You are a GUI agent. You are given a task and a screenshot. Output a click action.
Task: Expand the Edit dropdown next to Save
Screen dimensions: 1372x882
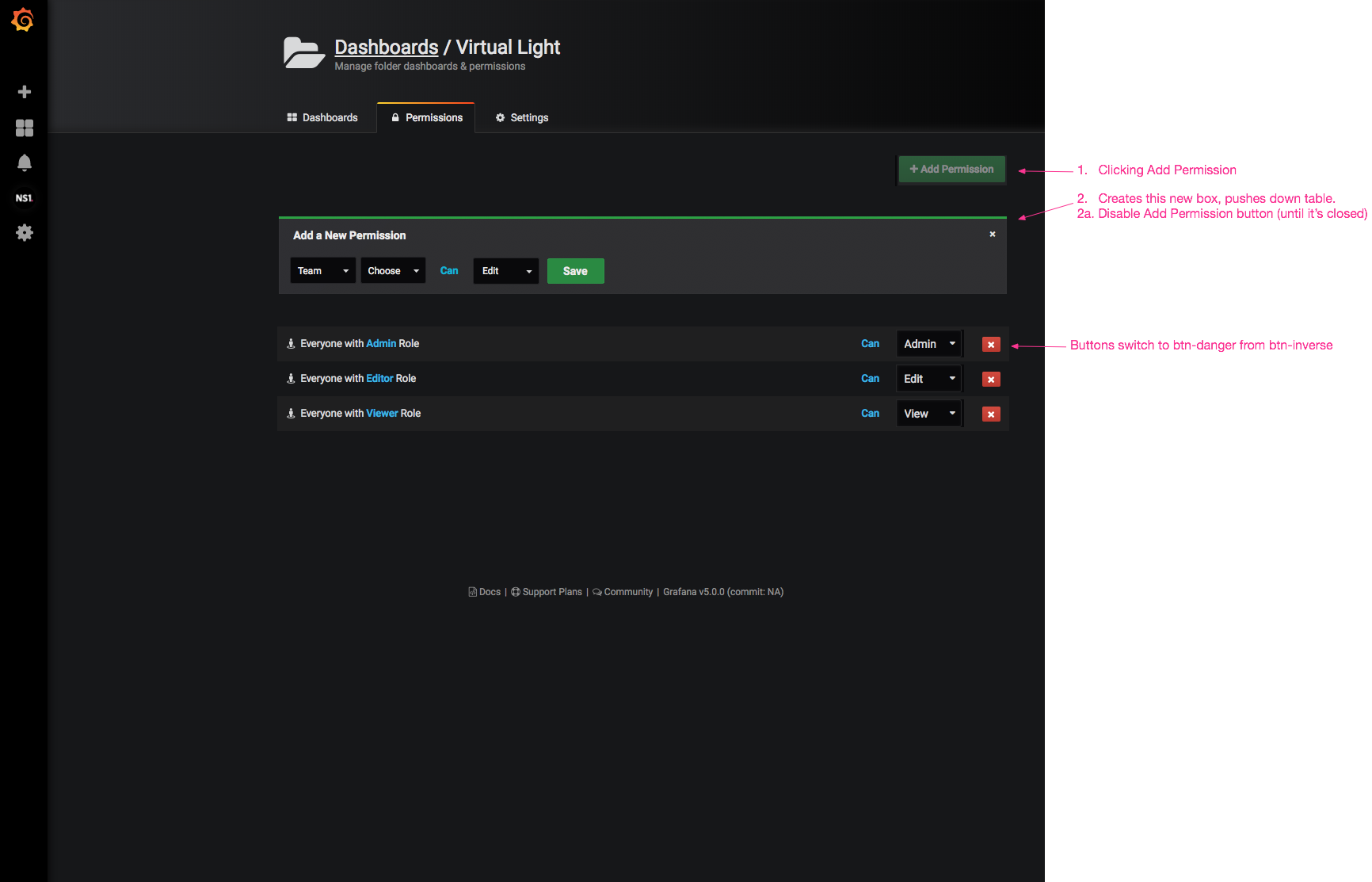tap(505, 270)
